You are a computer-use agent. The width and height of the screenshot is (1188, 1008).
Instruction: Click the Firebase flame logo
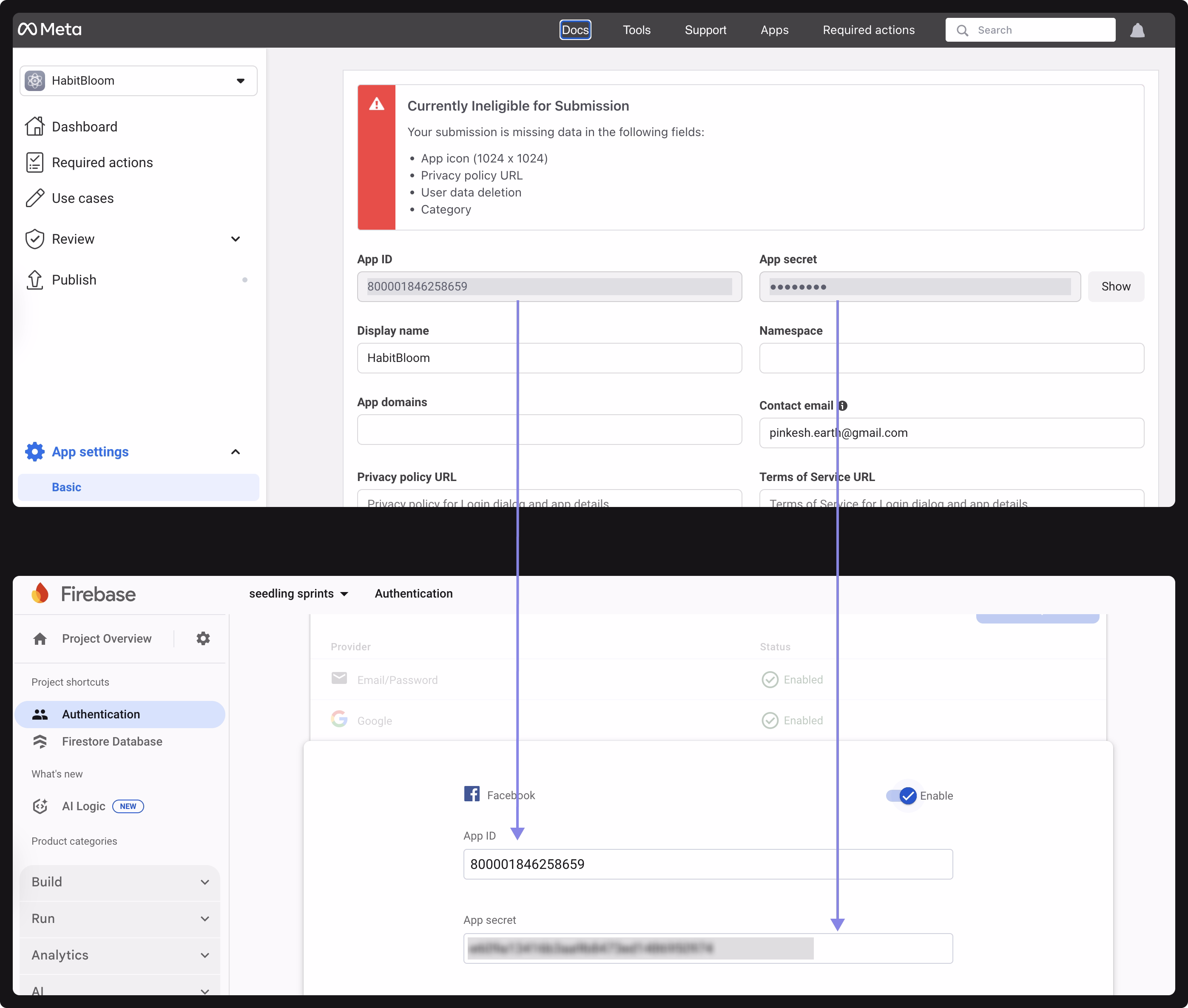pos(40,594)
